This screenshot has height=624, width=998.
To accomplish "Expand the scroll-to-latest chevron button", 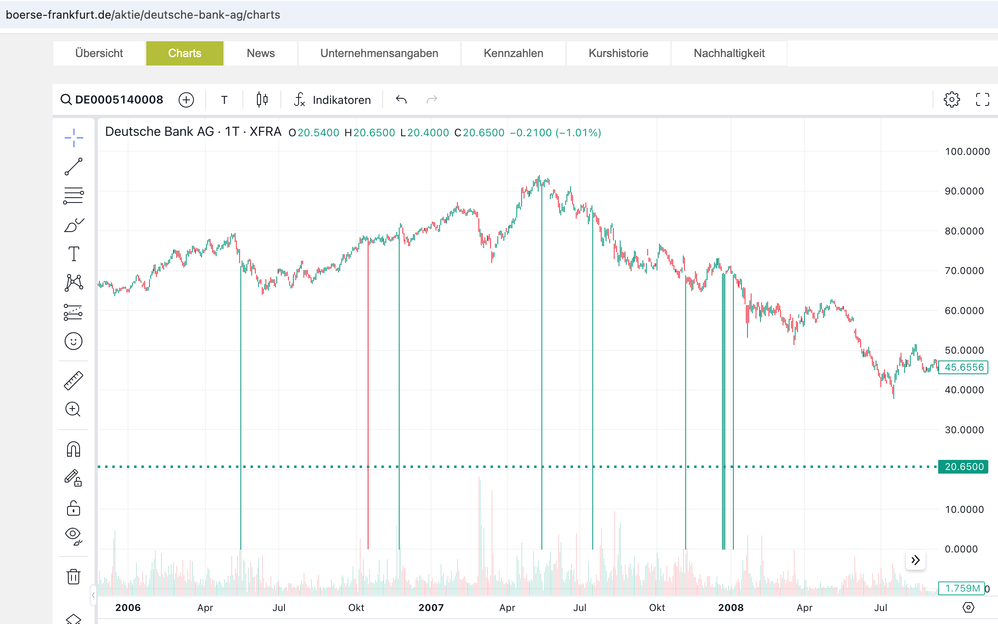I will pyautogui.click(x=915, y=560).
